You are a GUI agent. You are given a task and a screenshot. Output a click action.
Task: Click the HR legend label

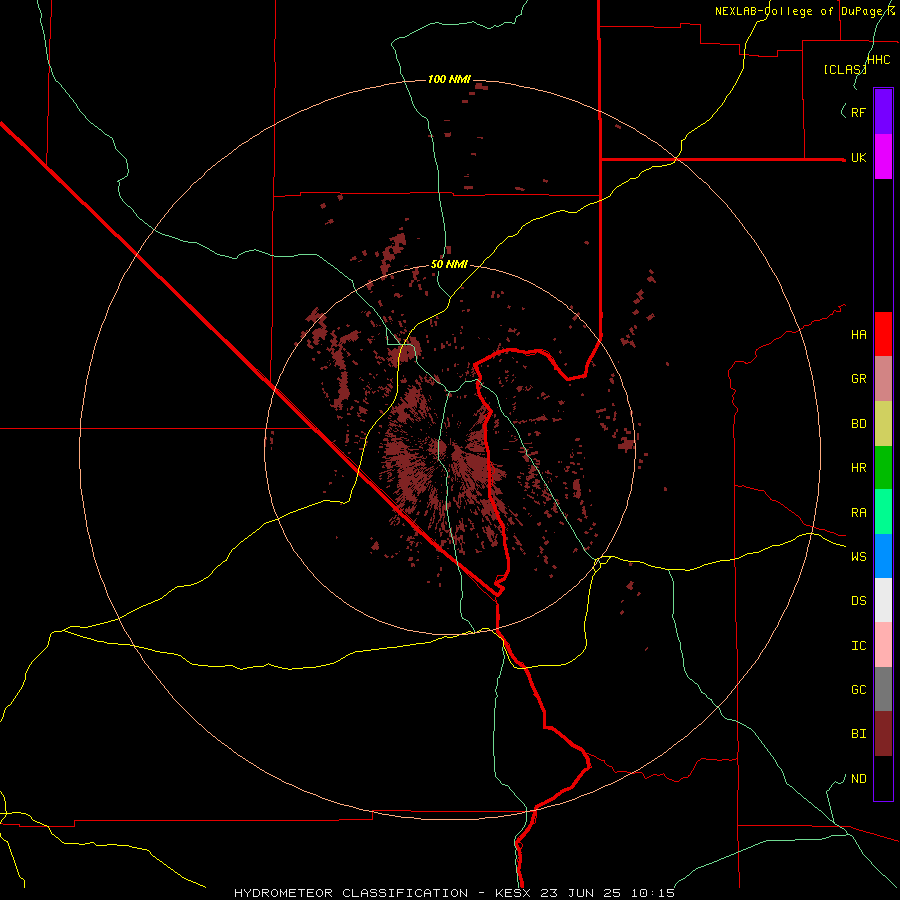[x=859, y=468]
